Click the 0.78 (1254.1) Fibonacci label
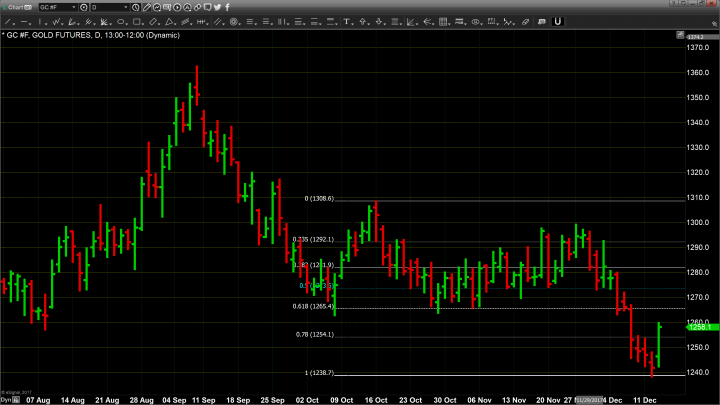The width and height of the screenshot is (720, 405). tap(315, 334)
